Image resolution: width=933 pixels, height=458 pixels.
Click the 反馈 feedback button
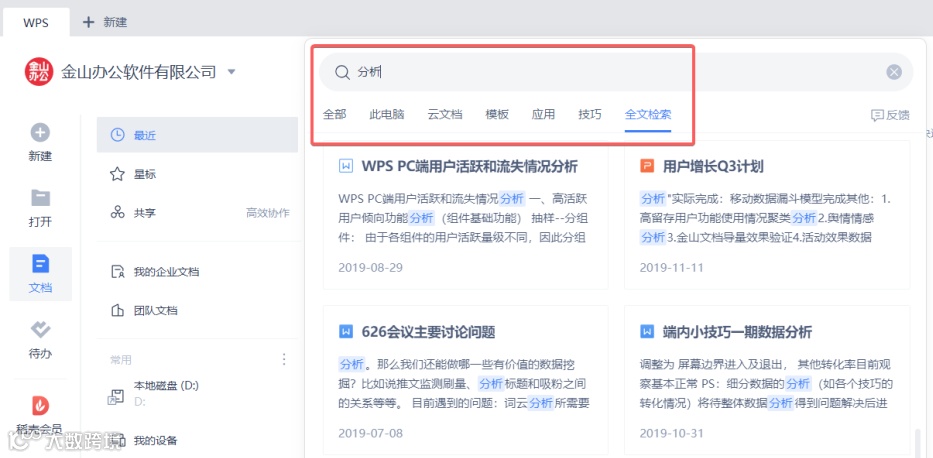tap(891, 115)
